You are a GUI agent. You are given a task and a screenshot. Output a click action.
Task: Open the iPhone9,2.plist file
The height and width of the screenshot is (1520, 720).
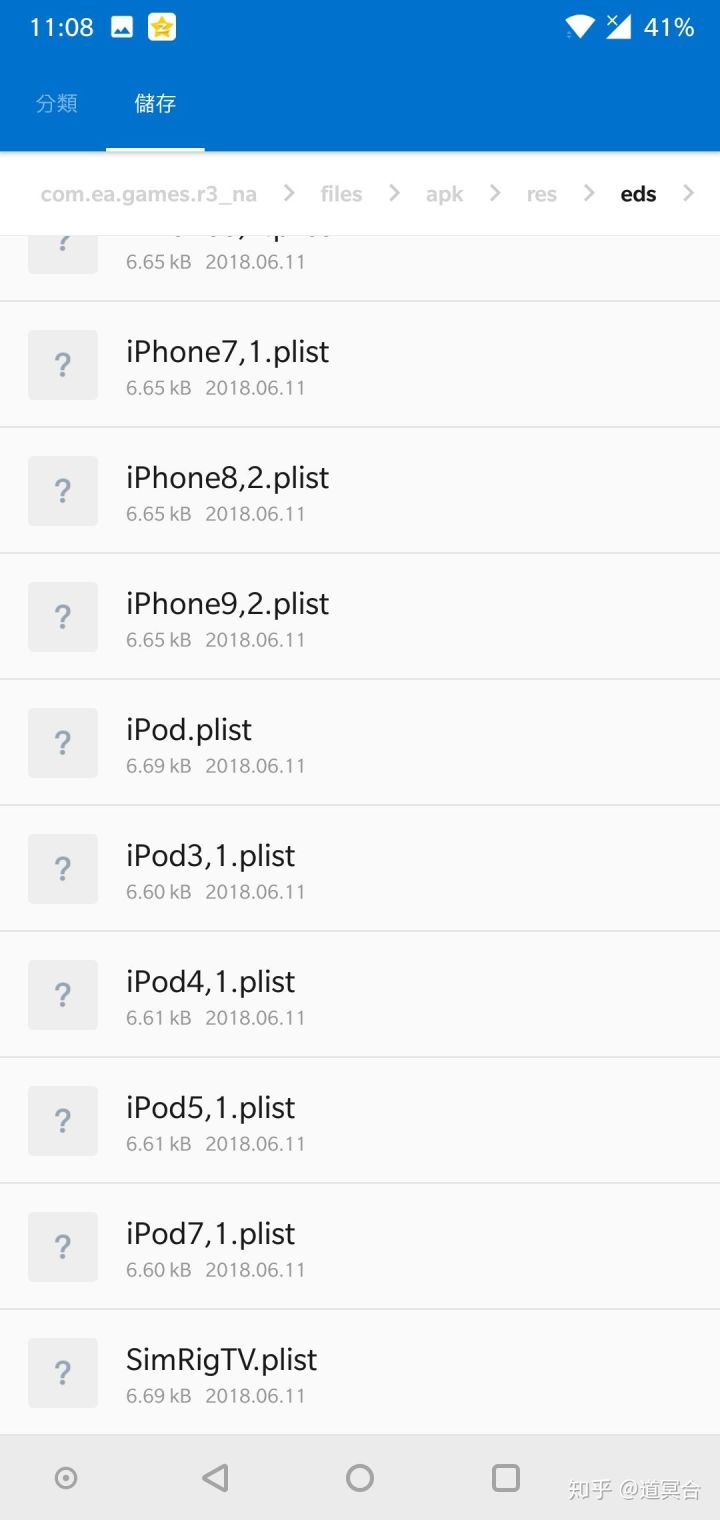click(360, 617)
